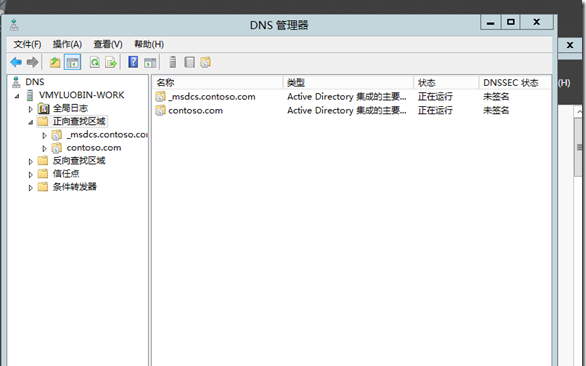Image resolution: width=586 pixels, height=366 pixels.
Task: Click 正向查找区域 folder icon in tree
Action: (x=43, y=121)
